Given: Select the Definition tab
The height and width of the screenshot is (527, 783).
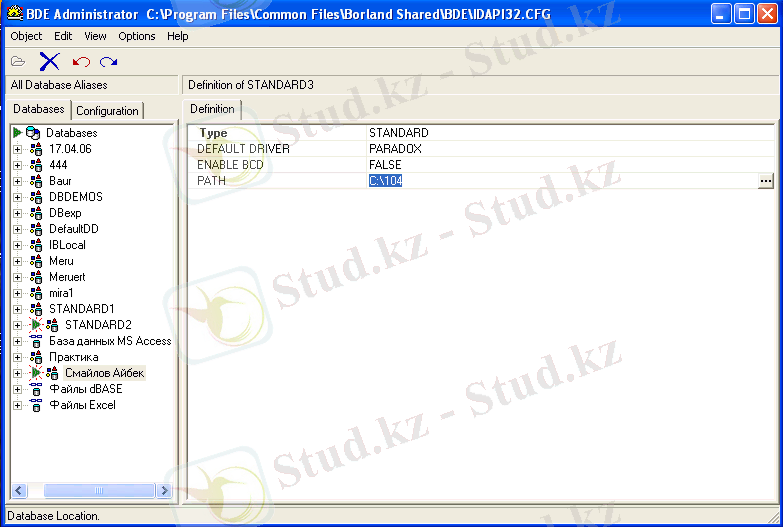Looking at the screenshot, I should (212, 109).
